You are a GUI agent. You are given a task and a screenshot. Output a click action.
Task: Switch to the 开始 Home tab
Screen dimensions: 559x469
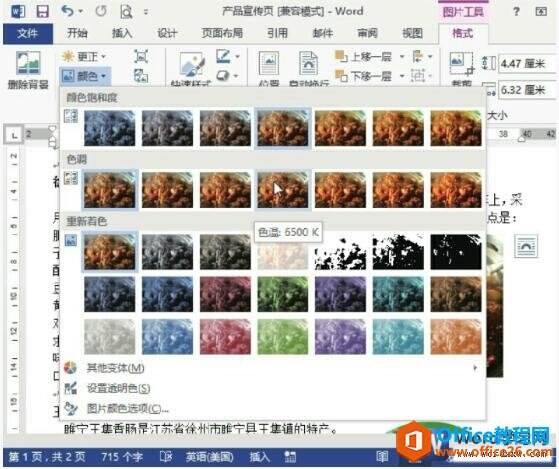point(77,34)
